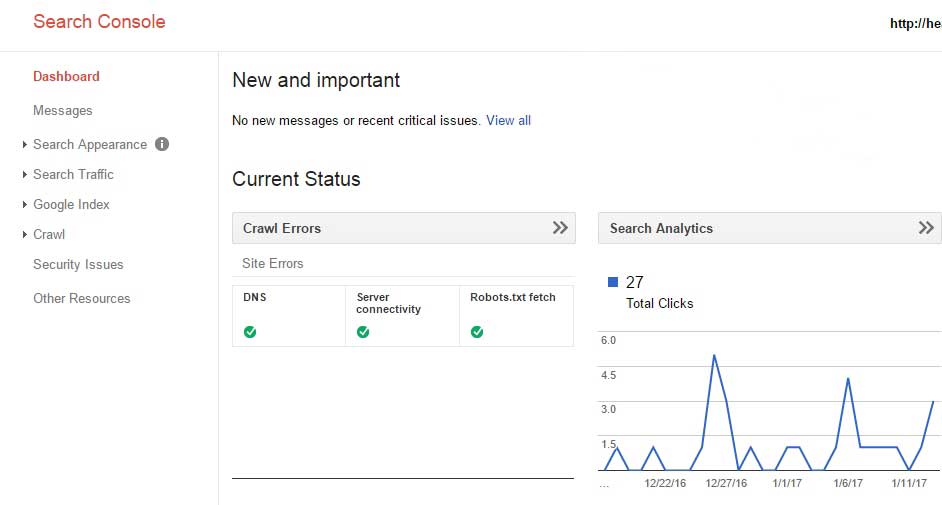Expand the Google Index triangle

25,204
